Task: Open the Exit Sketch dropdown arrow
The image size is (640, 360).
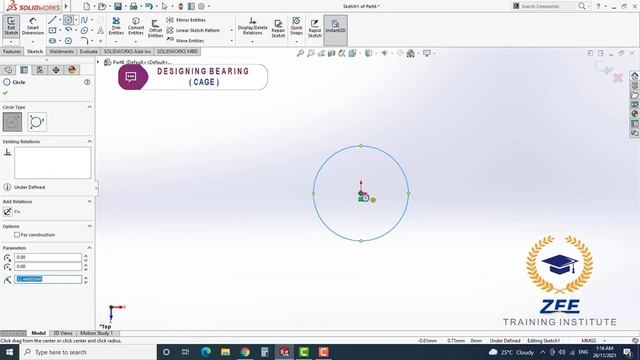Action: point(11,42)
